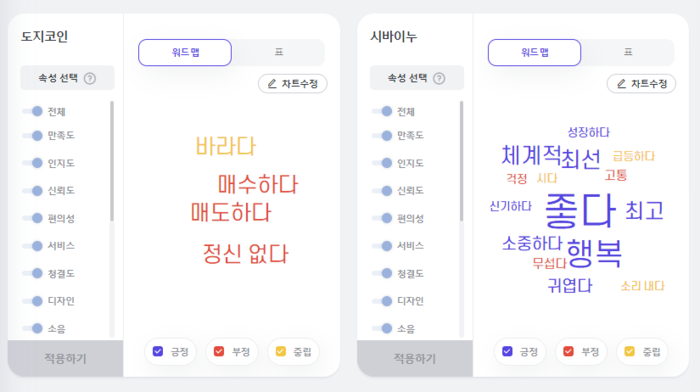Viewport: 700px width, 392px height.
Task: Select 워드 맵 tab in 시바이누 card
Action: [534, 52]
